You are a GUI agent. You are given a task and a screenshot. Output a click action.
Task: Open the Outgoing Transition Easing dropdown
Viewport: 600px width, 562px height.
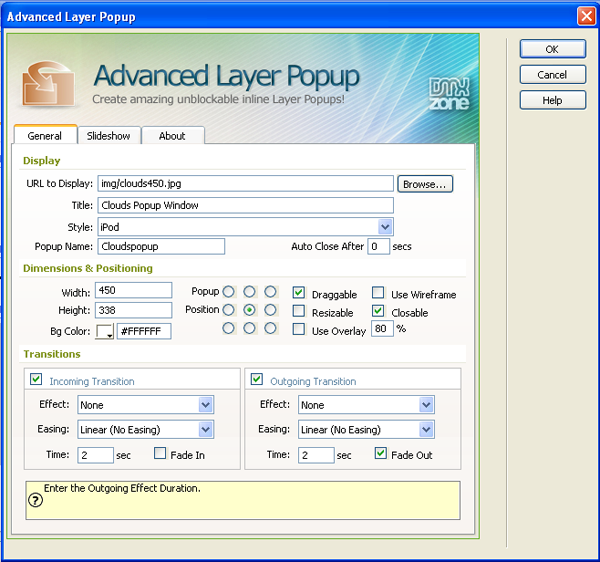point(426,429)
